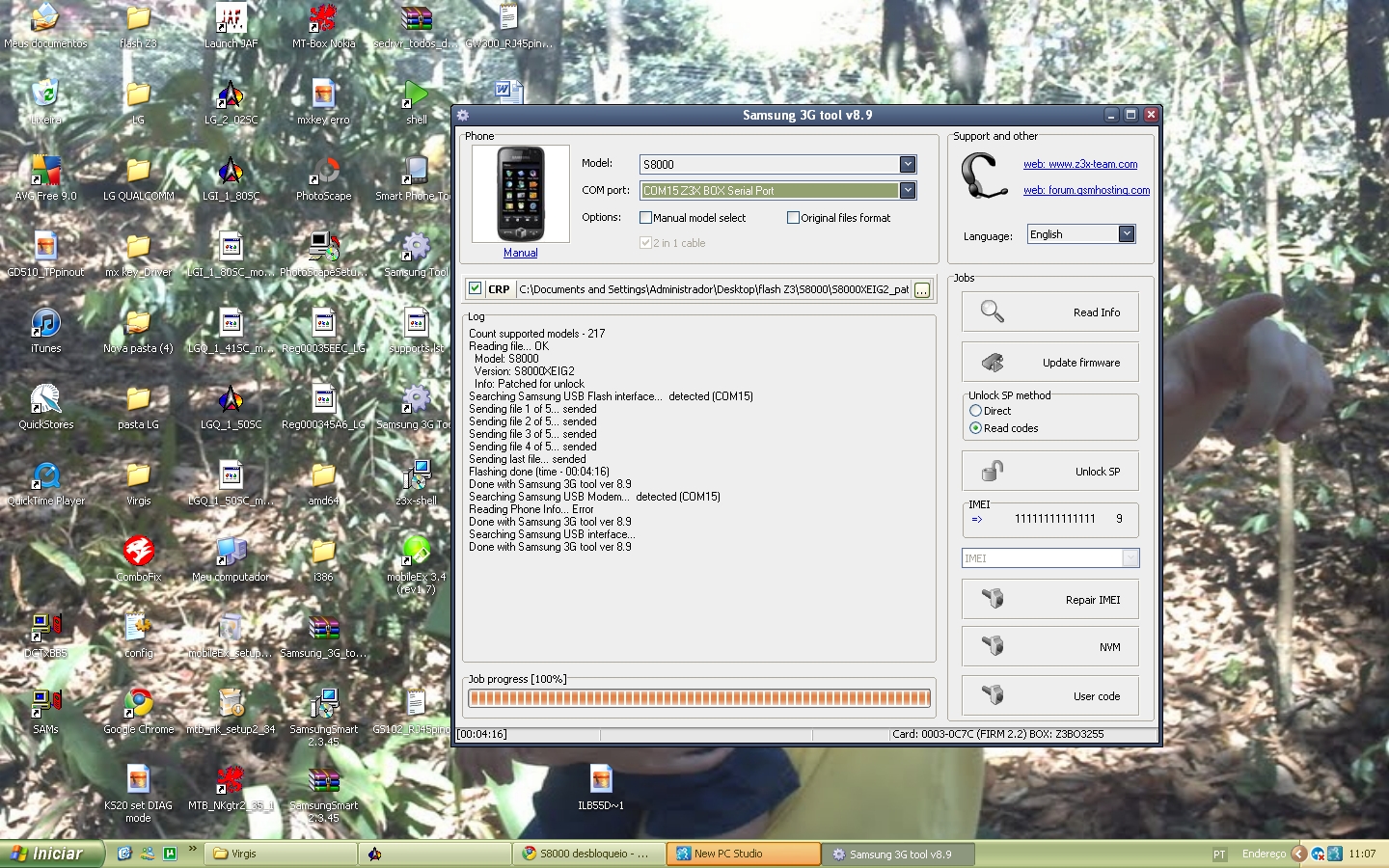1389x868 pixels.
Task: Enable Original files format checkbox
Action: [793, 218]
